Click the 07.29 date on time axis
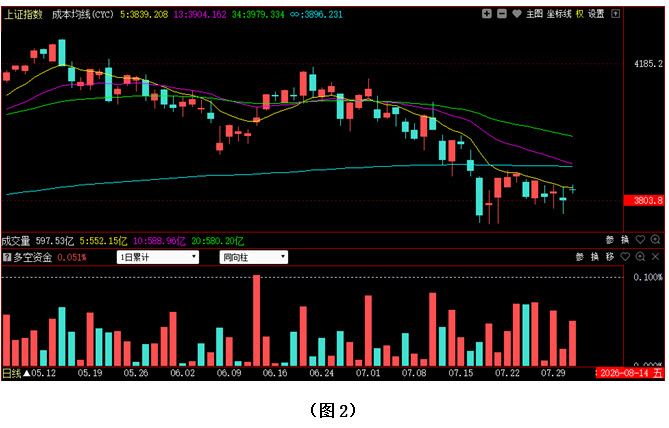This screenshot has height=428, width=669. click(553, 373)
